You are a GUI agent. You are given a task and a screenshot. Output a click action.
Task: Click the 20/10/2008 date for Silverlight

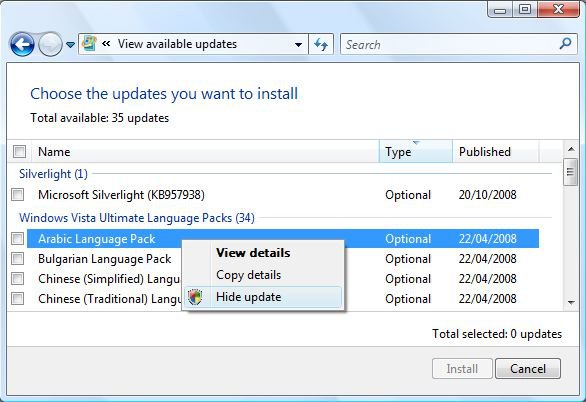pyautogui.click(x=488, y=195)
